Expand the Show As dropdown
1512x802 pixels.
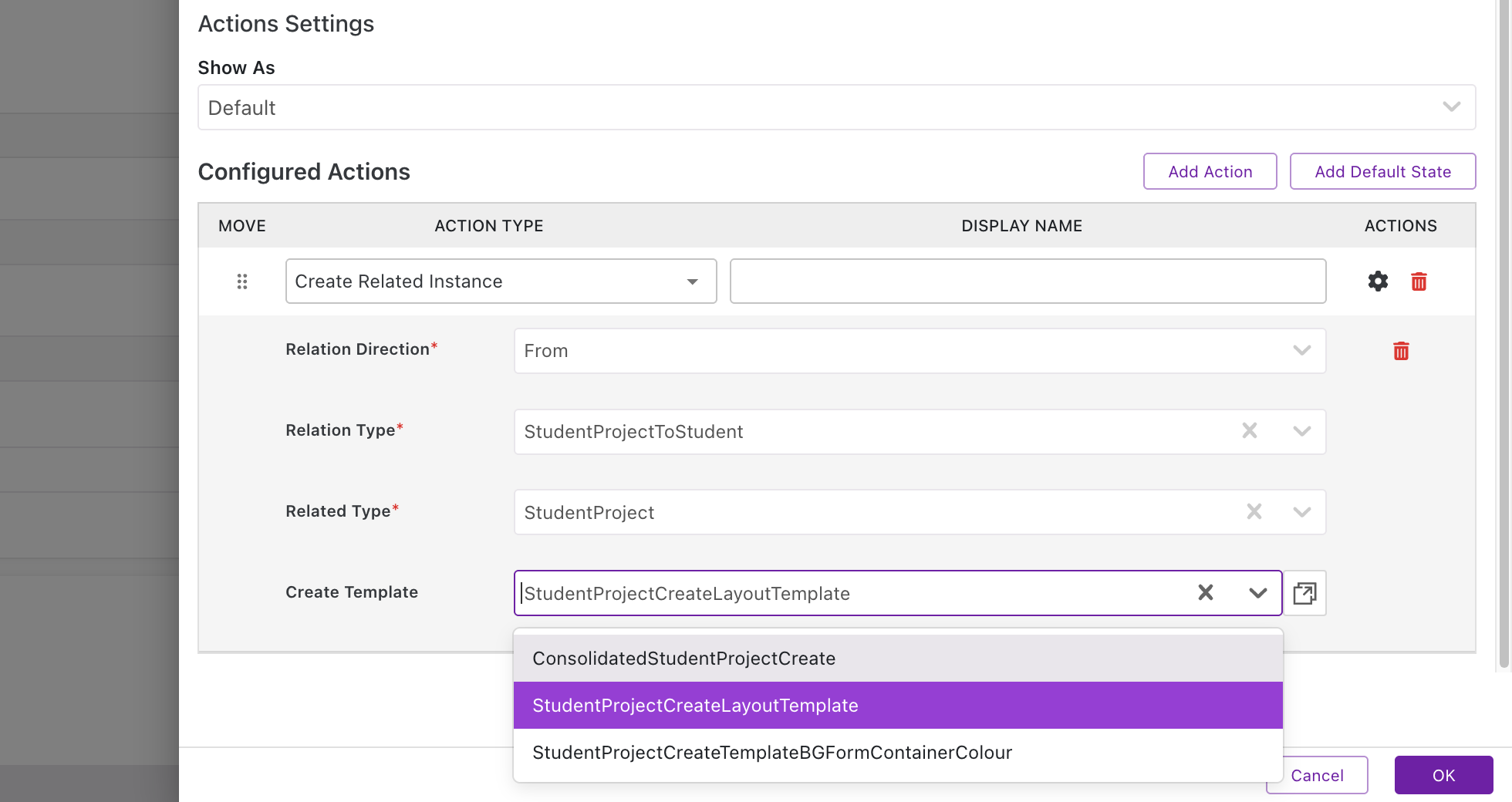(1452, 107)
